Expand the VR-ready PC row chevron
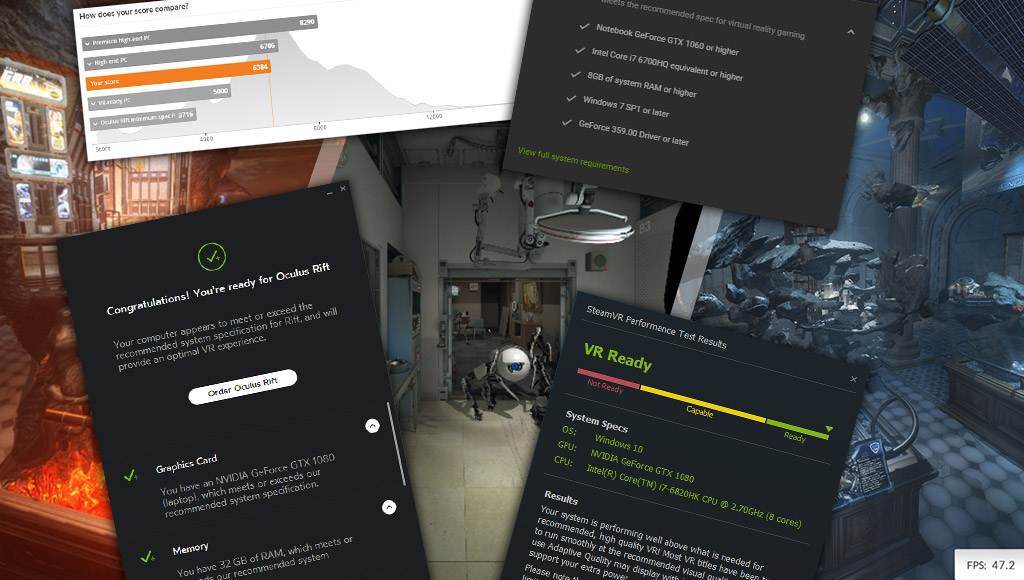Screen dimensions: 1024x580 (x=93, y=103)
